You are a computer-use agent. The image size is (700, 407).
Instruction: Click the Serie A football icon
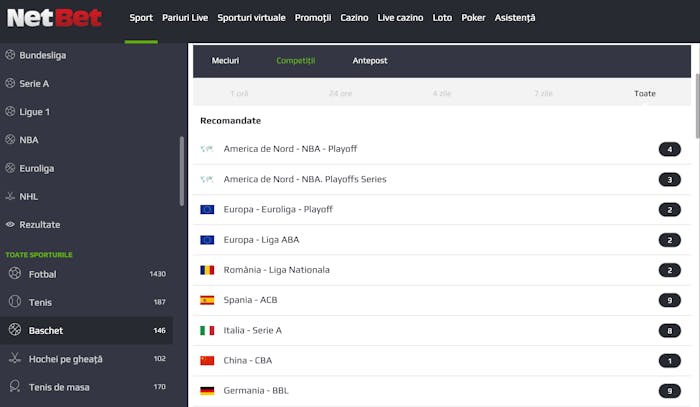coord(10,83)
